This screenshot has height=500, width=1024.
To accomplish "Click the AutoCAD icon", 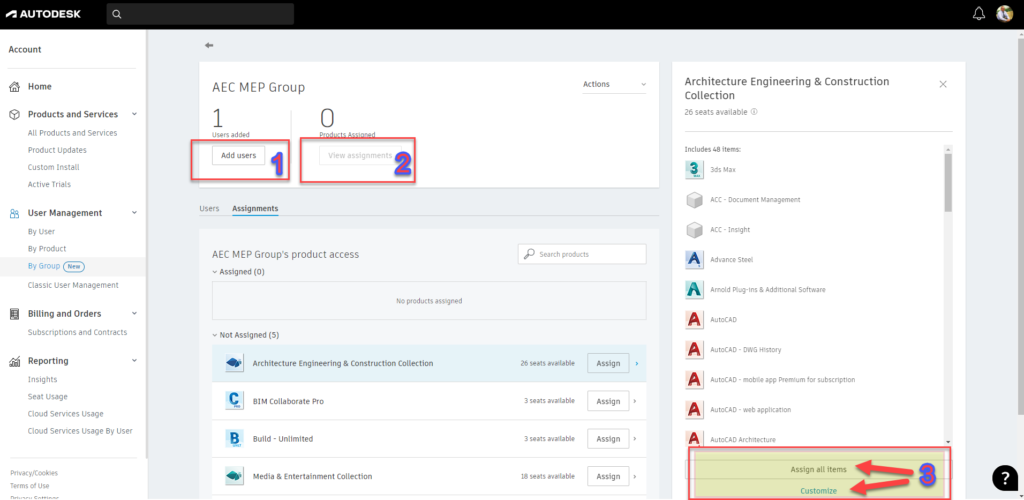I will [x=694, y=320].
